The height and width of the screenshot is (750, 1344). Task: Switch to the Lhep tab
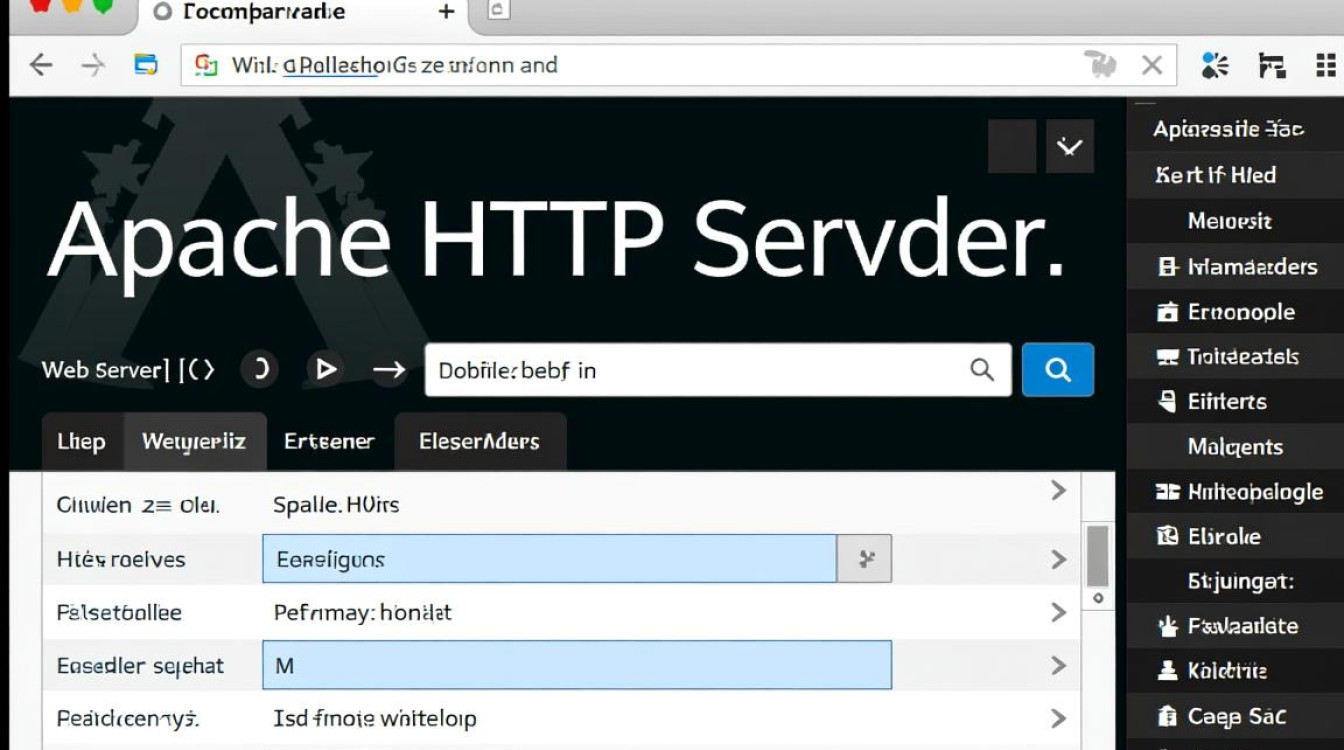pos(81,442)
